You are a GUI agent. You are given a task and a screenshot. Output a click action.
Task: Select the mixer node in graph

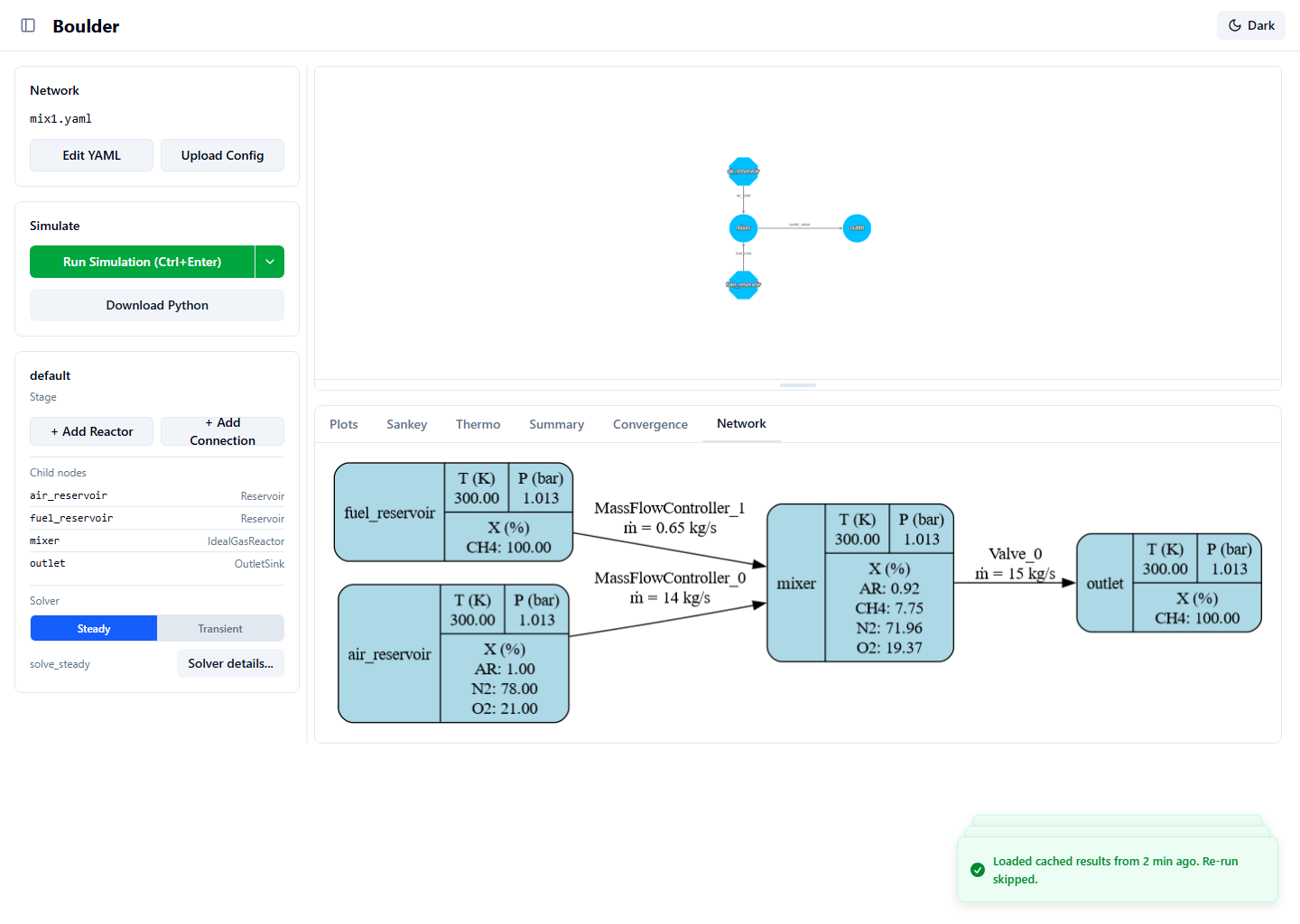click(743, 228)
